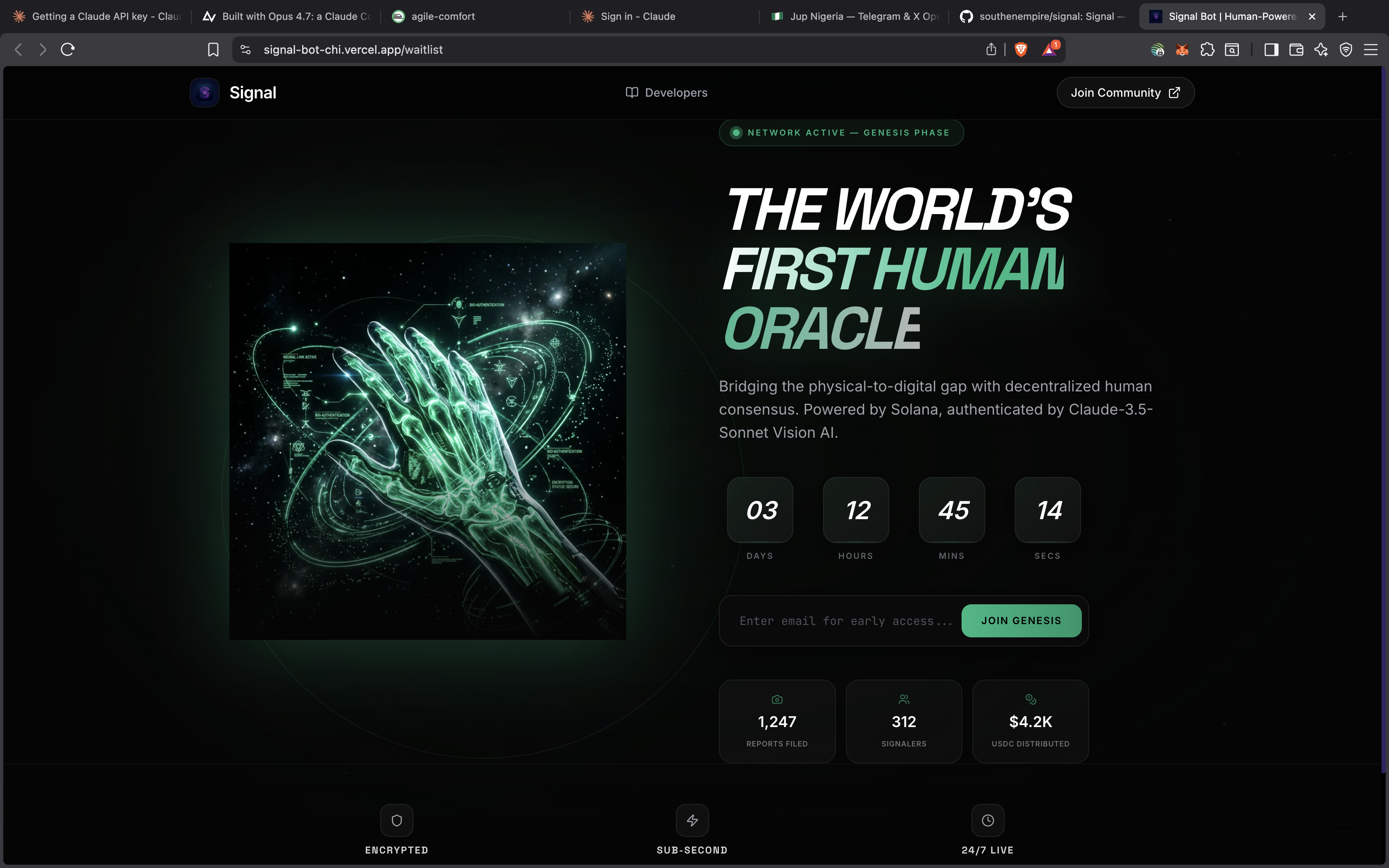Open the hamburger main menu
The height and width of the screenshot is (868, 1389).
click(x=1371, y=50)
